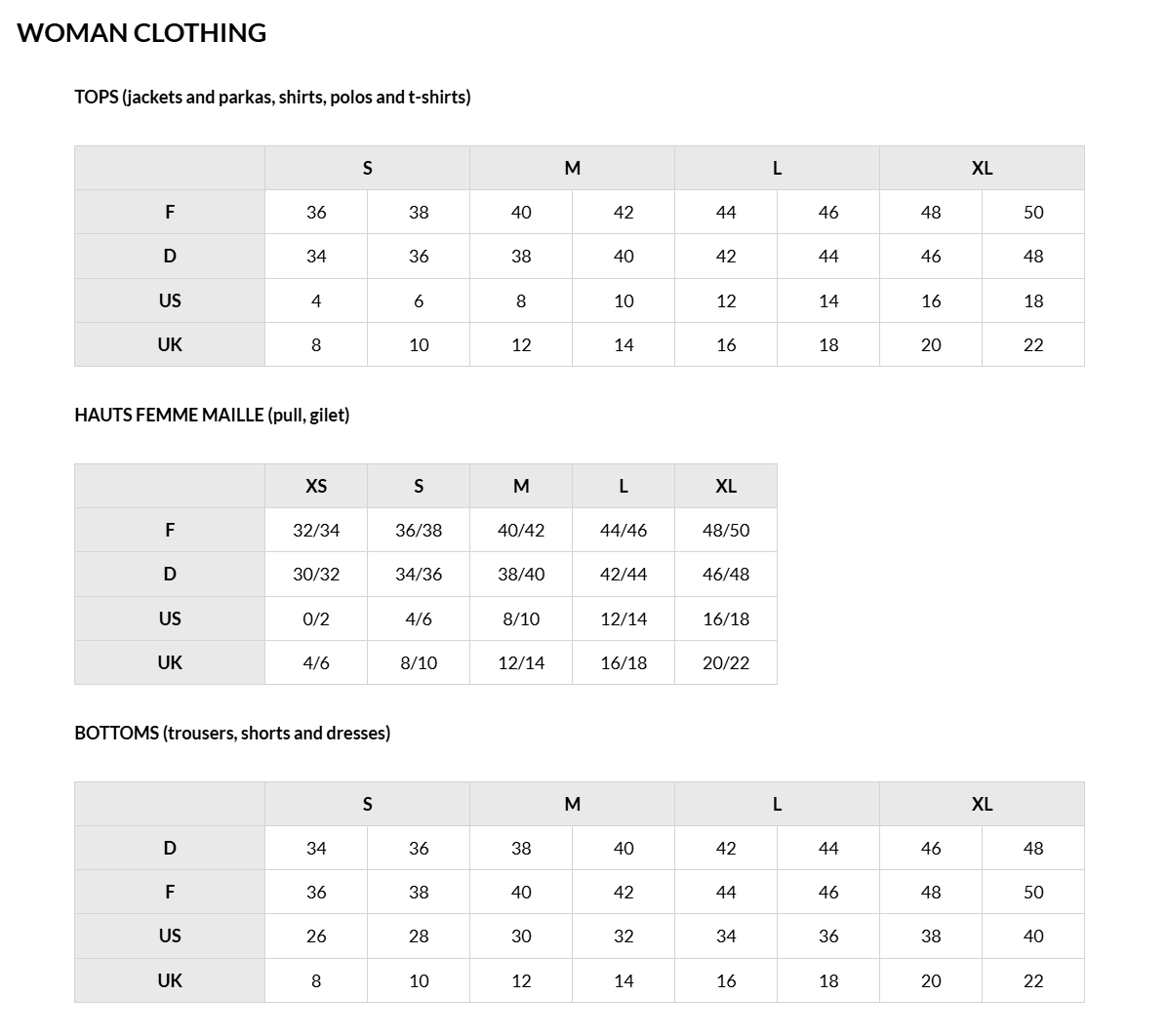Click the 30/32 German size cell
The height and width of the screenshot is (1036, 1168).
316,574
